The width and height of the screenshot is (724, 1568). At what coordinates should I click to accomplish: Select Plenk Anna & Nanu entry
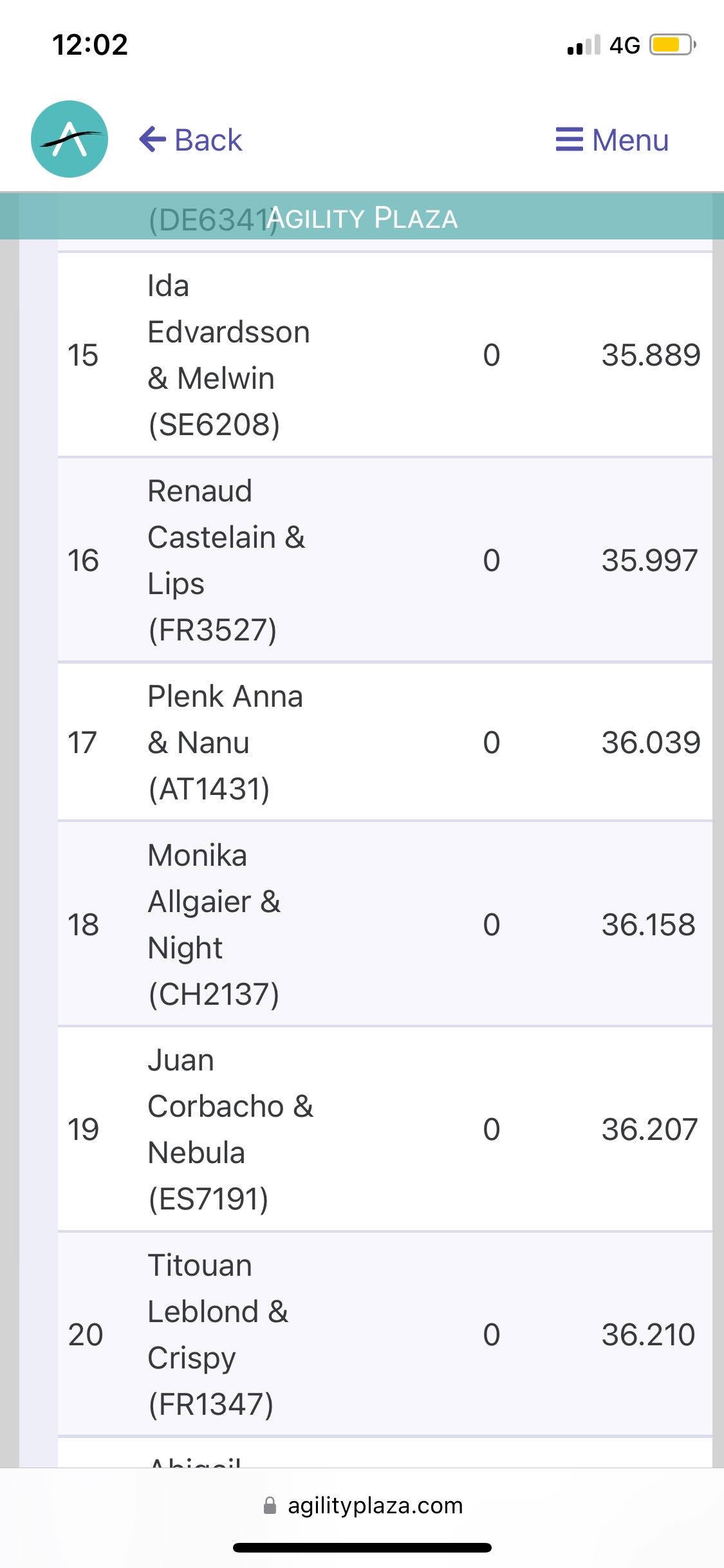pos(225,742)
